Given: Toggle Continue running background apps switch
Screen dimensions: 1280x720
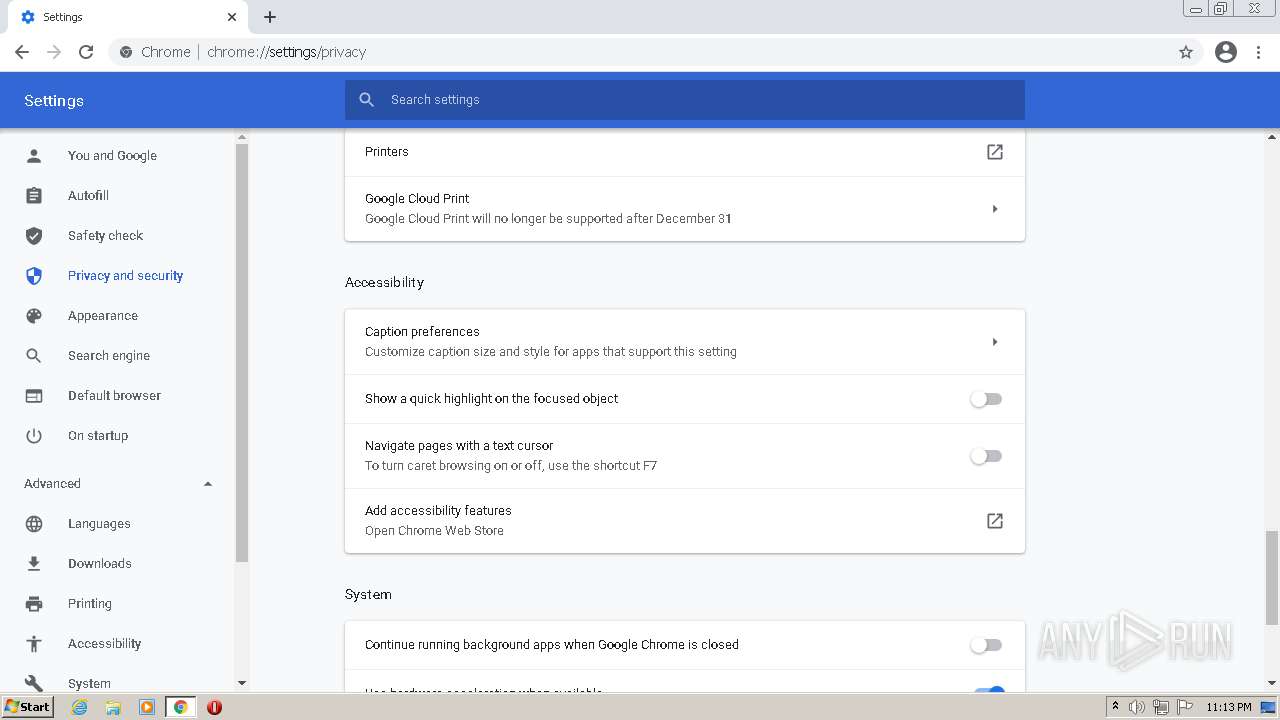Looking at the screenshot, I should [986, 645].
